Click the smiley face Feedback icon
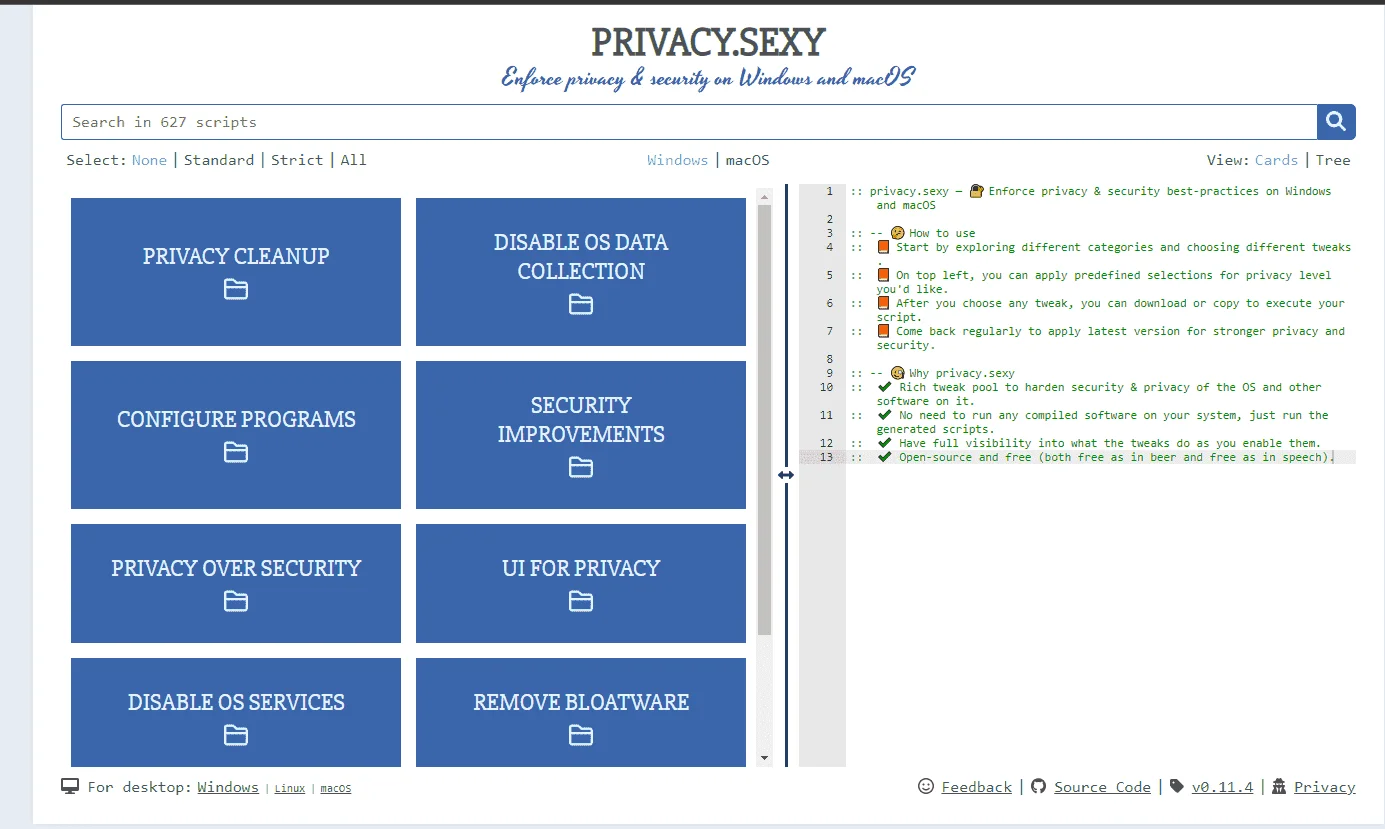 click(926, 787)
